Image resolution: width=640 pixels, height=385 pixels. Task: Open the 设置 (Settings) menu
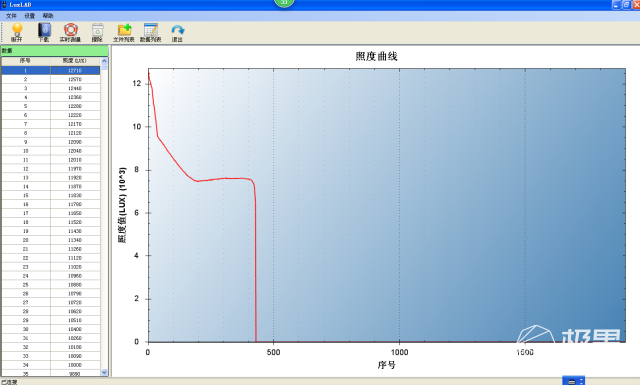[29, 16]
